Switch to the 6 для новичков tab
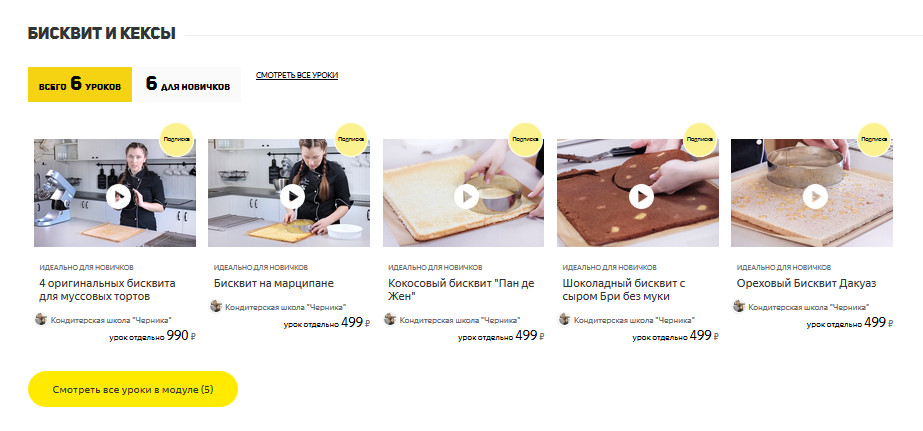This screenshot has height=431, width=923. pyautogui.click(x=187, y=84)
